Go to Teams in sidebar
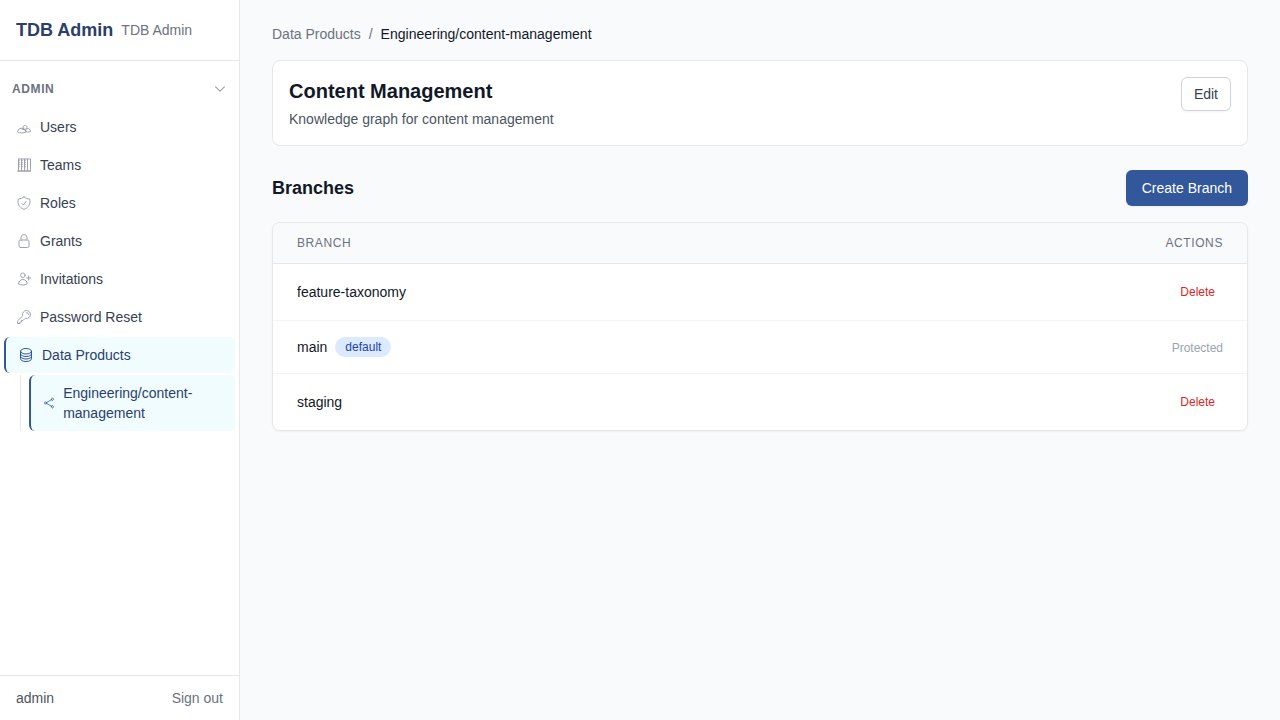This screenshot has height=720, width=1280. [119, 165]
